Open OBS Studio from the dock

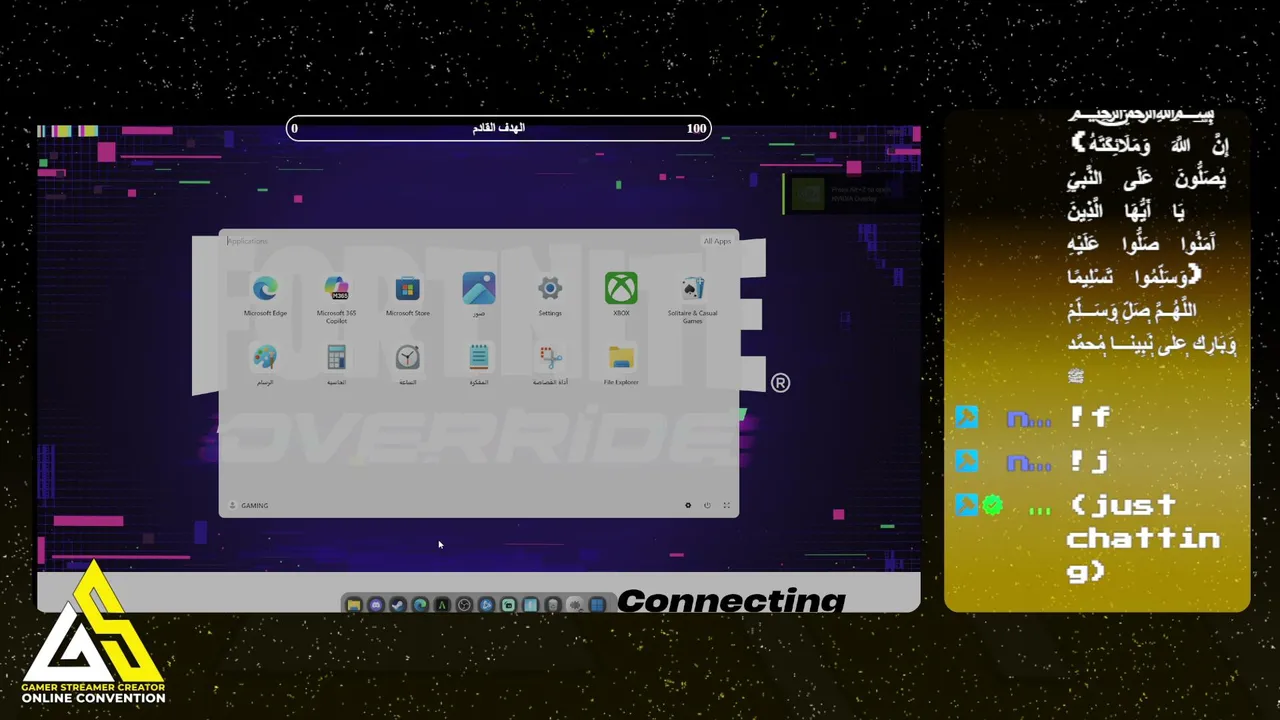pyautogui.click(x=464, y=605)
